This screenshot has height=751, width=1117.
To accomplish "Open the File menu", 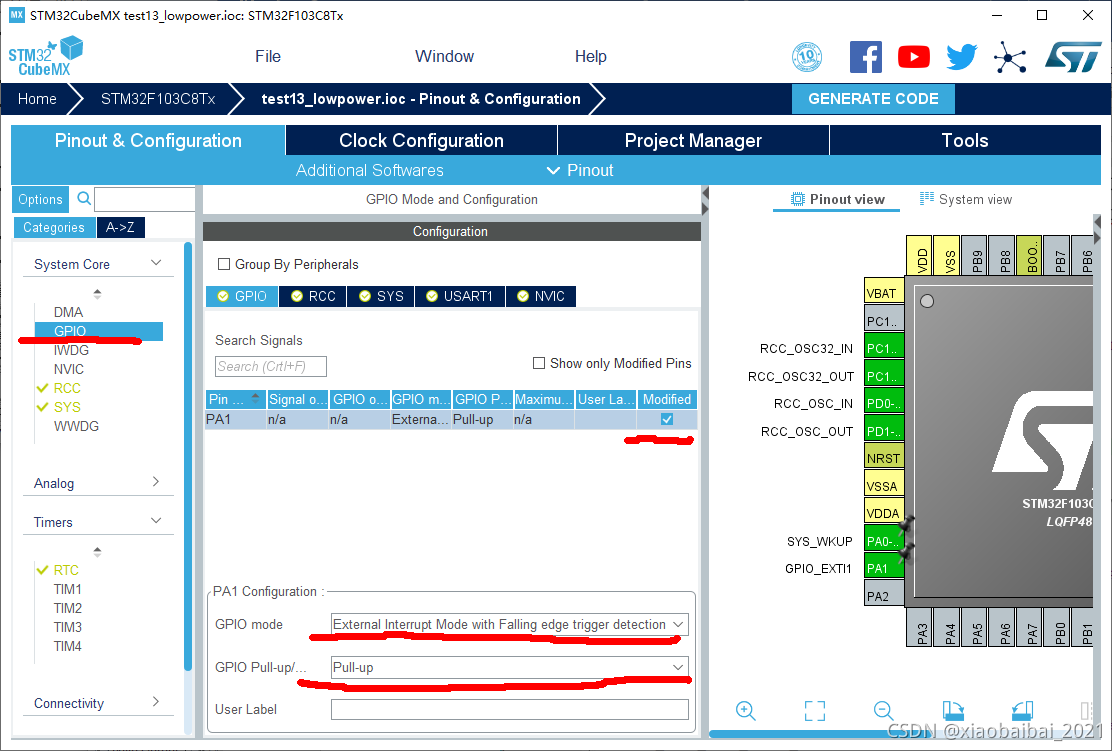I will pyautogui.click(x=268, y=56).
